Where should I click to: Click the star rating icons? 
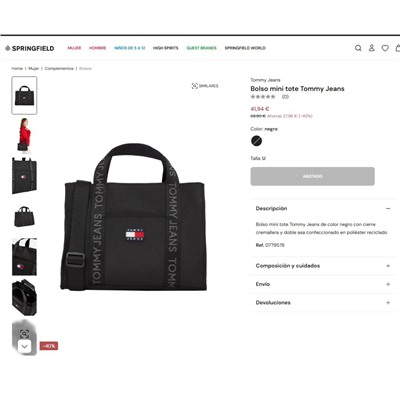(x=263, y=97)
